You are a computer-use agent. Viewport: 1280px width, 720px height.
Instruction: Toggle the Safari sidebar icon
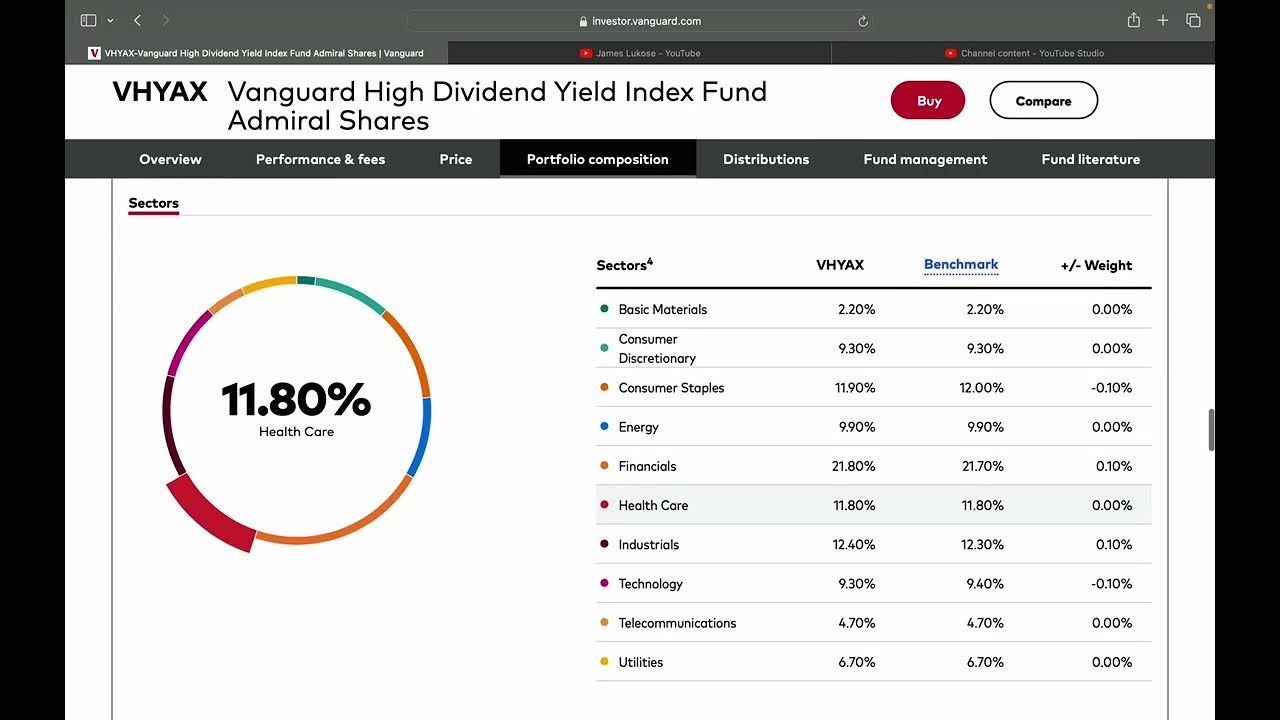(x=88, y=20)
